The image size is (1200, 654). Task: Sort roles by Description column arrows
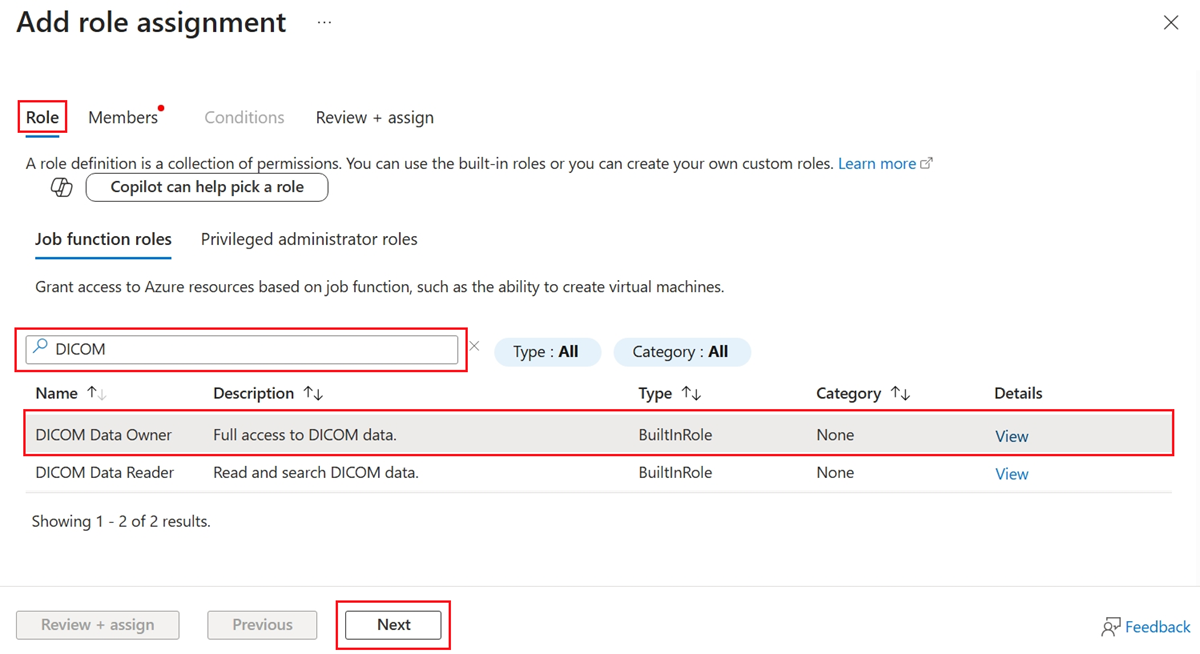[313, 394]
